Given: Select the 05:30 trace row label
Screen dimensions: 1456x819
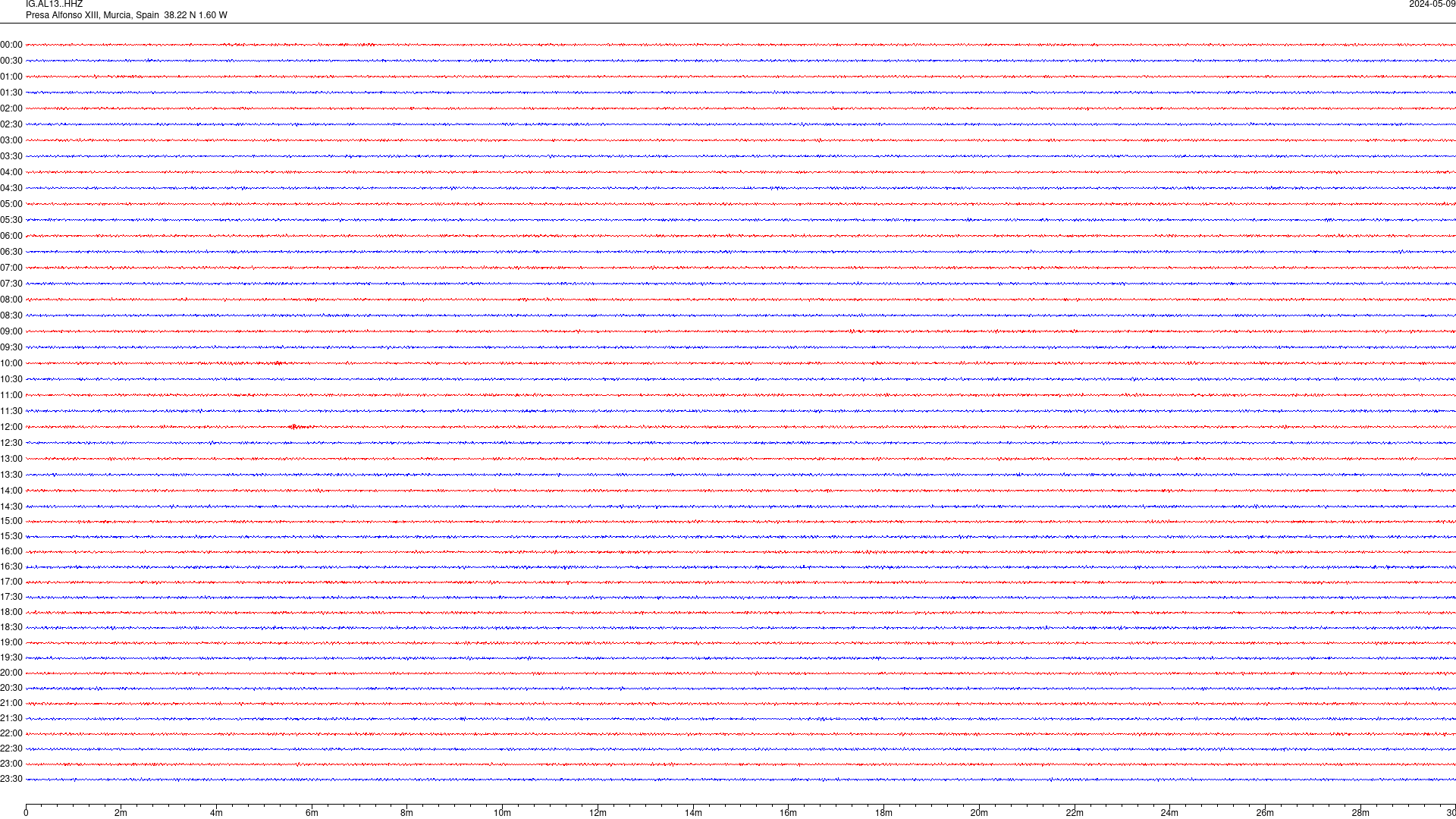Looking at the screenshot, I should tap(11, 220).
